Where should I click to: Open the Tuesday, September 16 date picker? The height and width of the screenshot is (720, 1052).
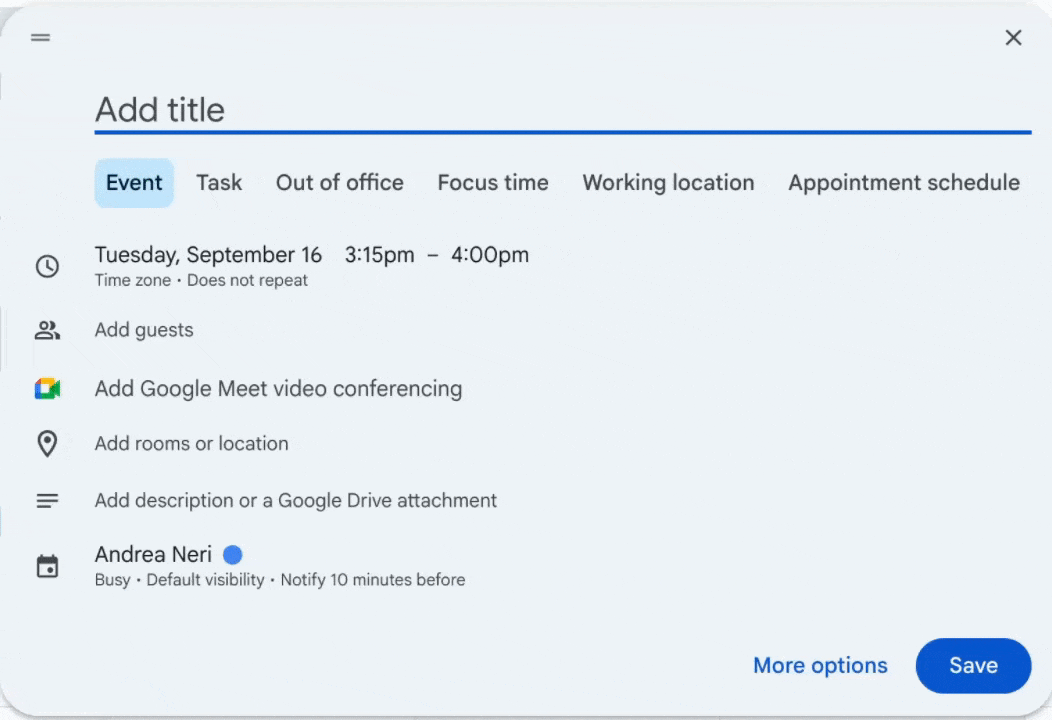(208, 255)
